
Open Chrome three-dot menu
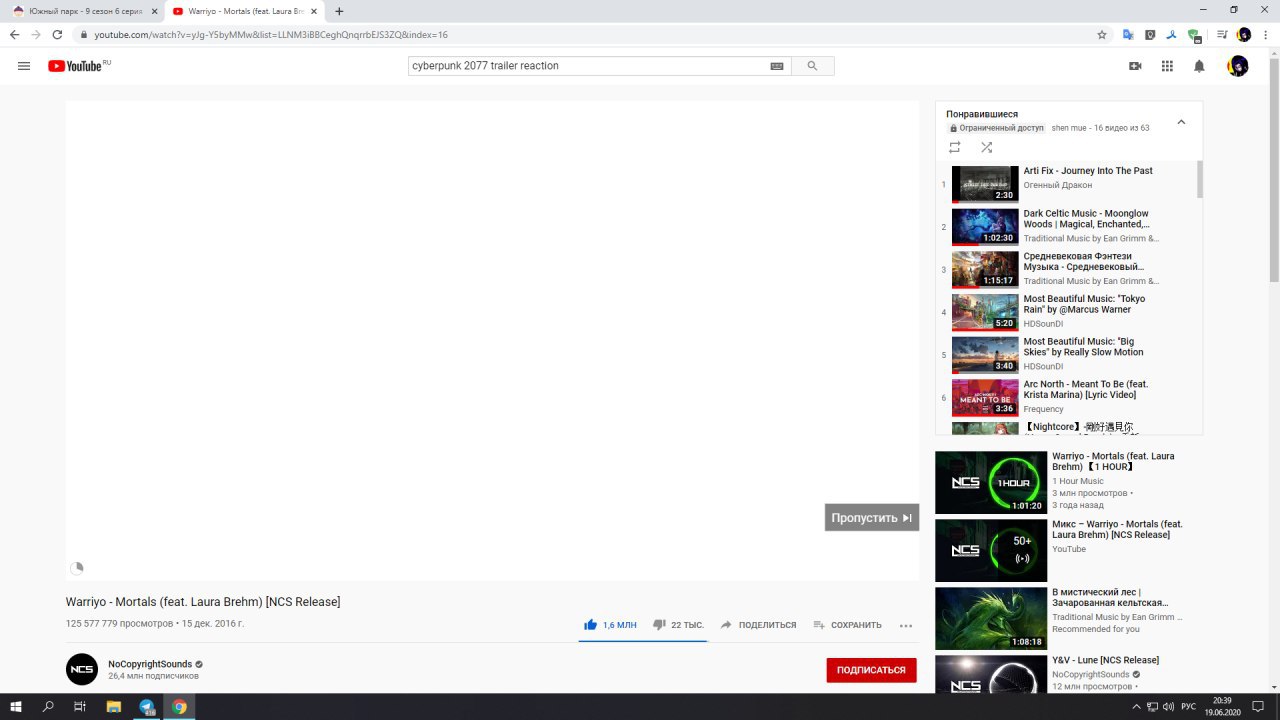coord(1265,34)
